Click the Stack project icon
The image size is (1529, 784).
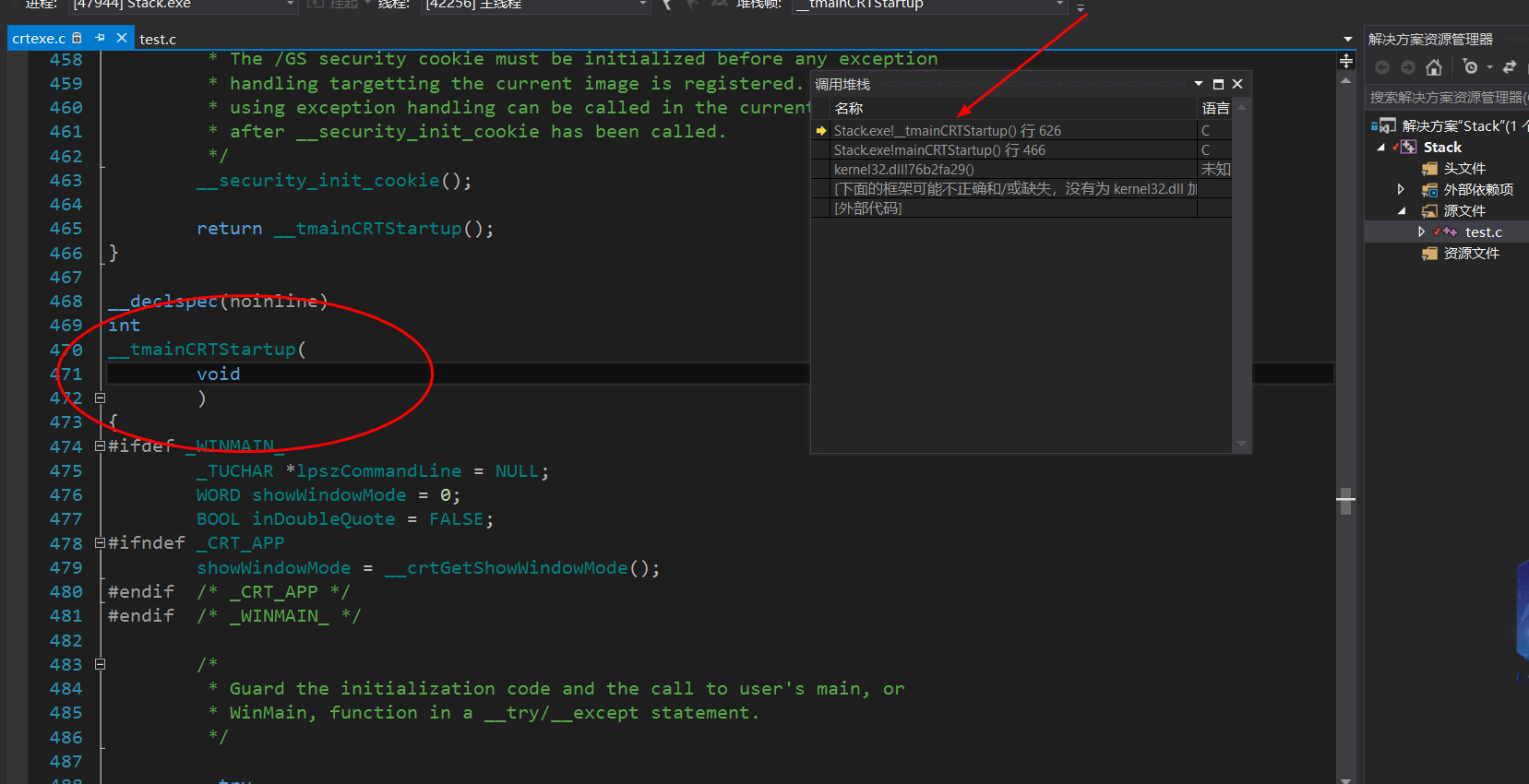1407,148
